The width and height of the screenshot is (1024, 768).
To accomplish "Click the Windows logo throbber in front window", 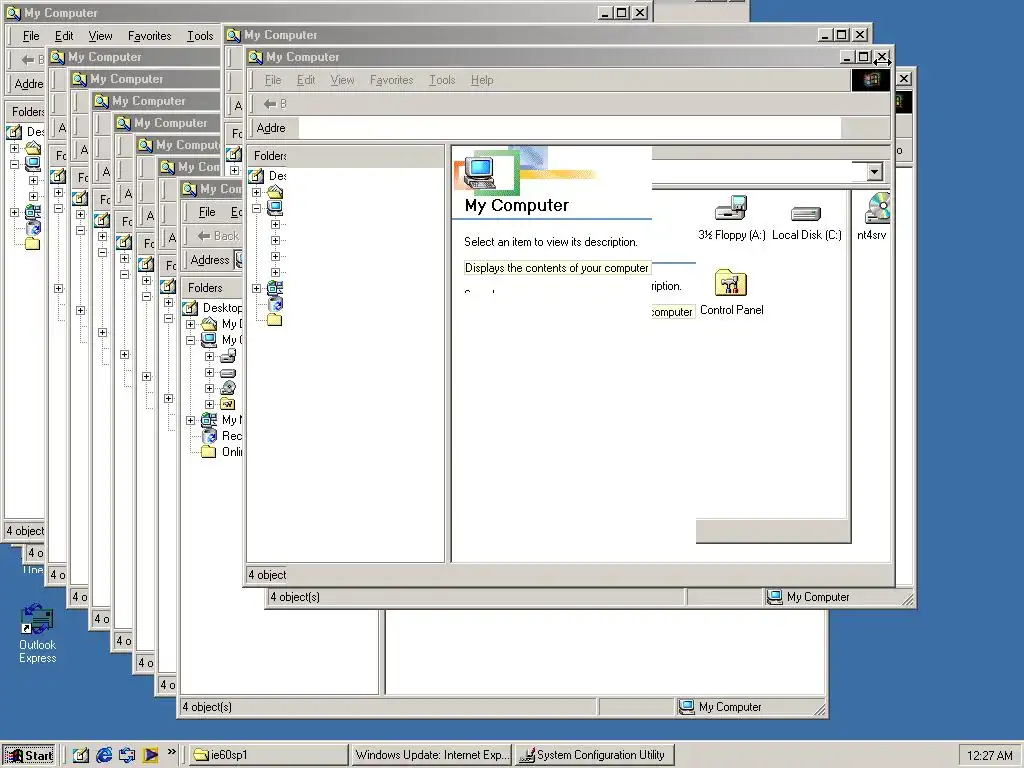I will 871,80.
